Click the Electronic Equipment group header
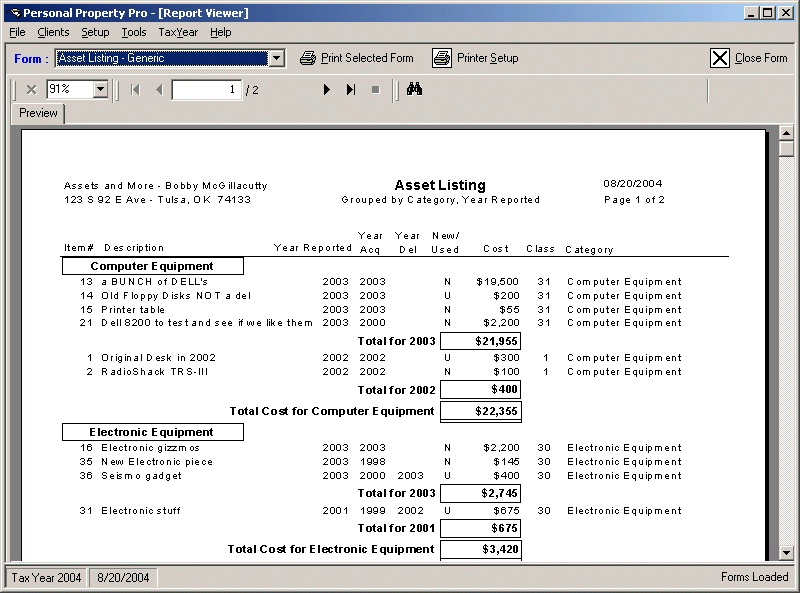The image size is (800, 593). pyautogui.click(x=153, y=432)
